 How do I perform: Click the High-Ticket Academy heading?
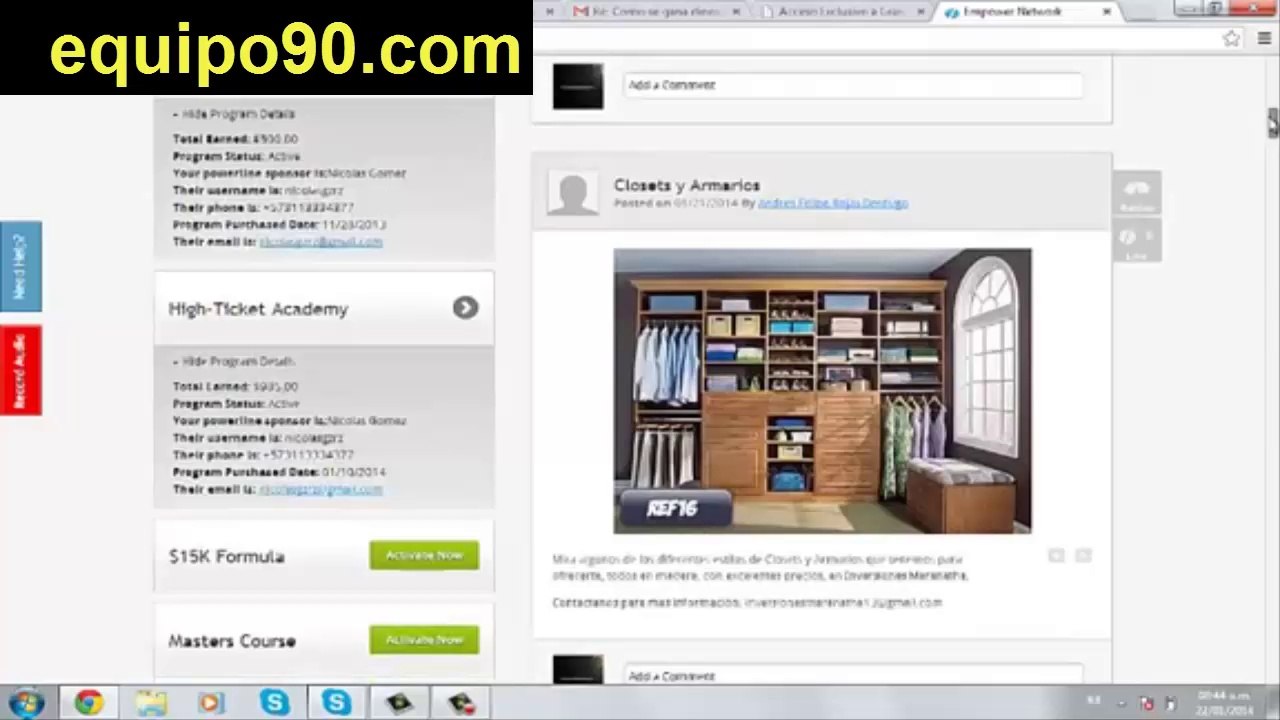258,309
